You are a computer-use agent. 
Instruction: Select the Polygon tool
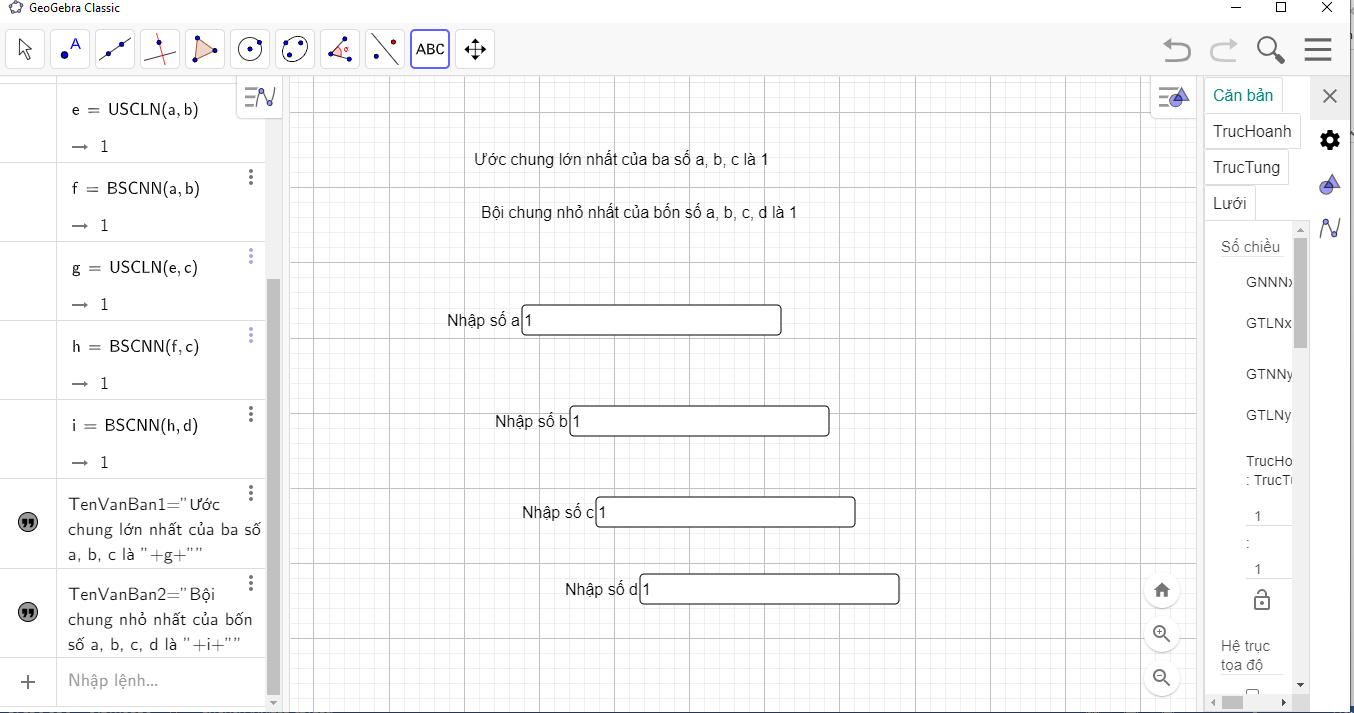(205, 49)
